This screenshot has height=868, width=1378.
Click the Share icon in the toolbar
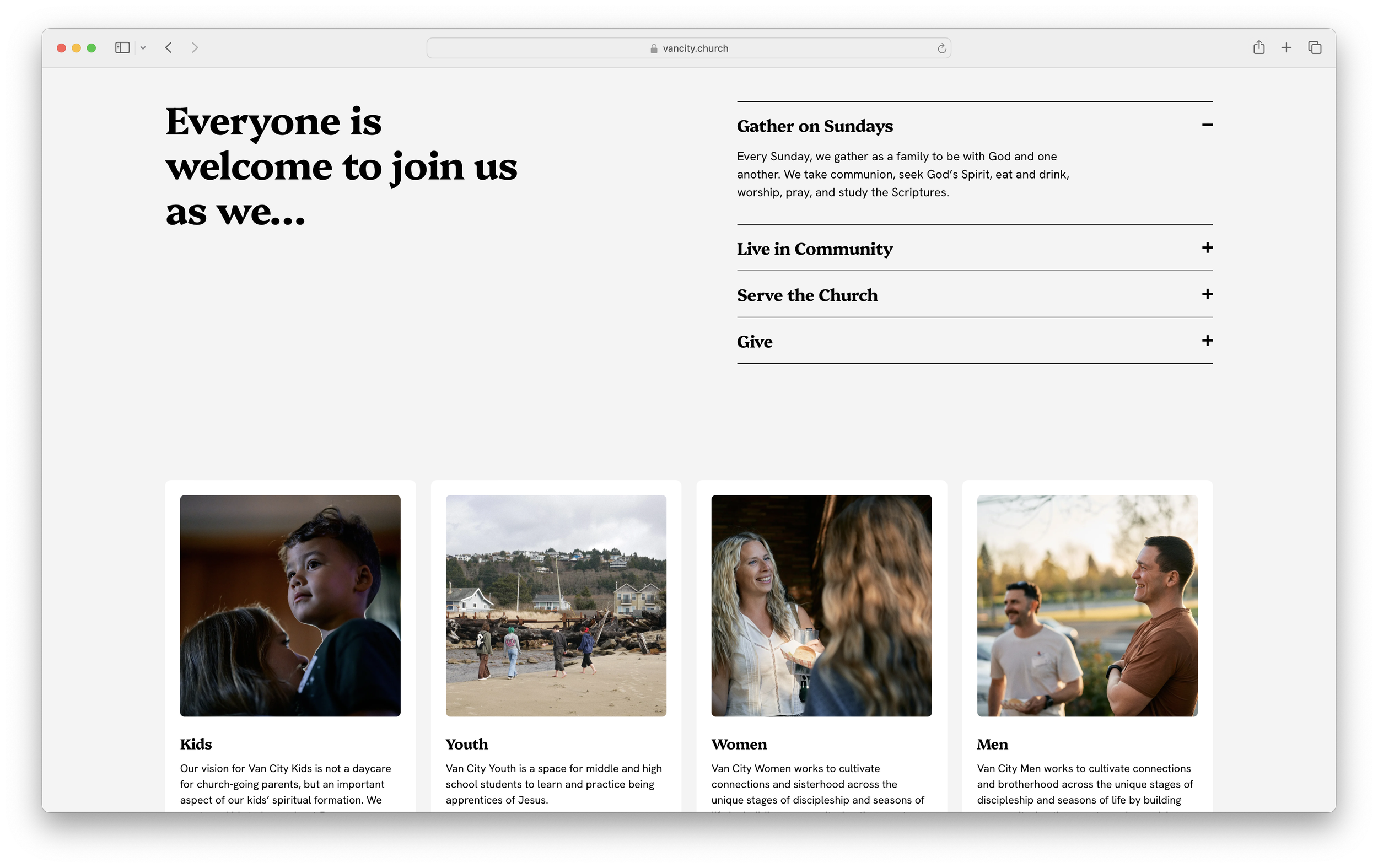[x=1258, y=48]
